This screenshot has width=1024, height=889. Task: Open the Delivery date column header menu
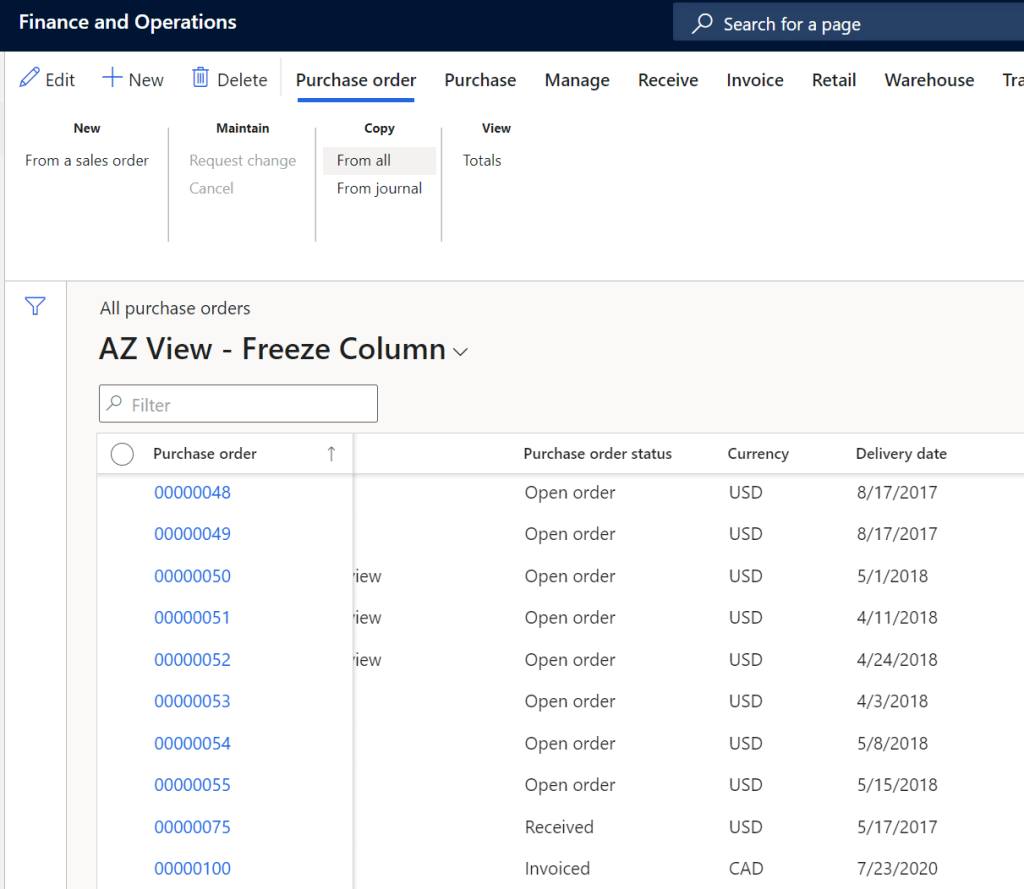[900, 454]
